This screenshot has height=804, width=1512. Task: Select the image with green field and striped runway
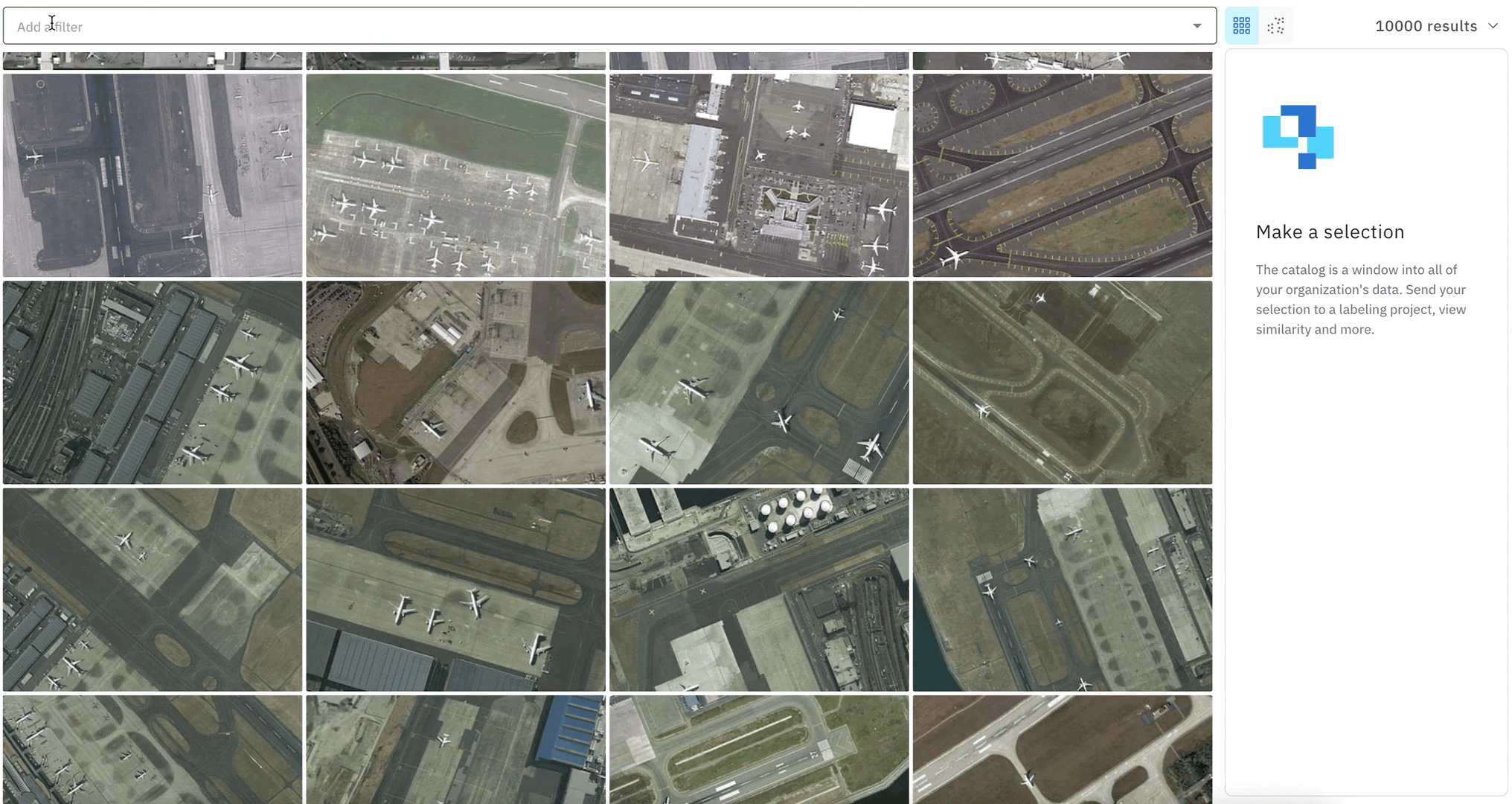(x=759, y=750)
